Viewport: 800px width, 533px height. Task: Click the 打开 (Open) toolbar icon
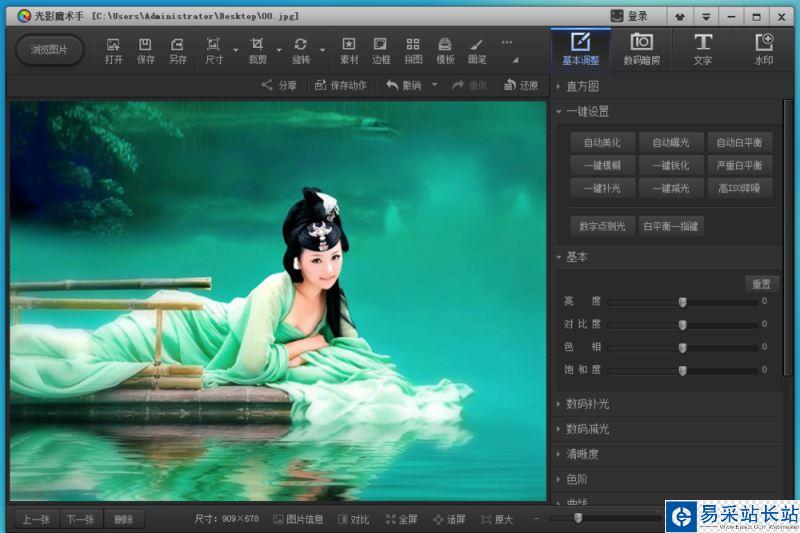(x=113, y=51)
